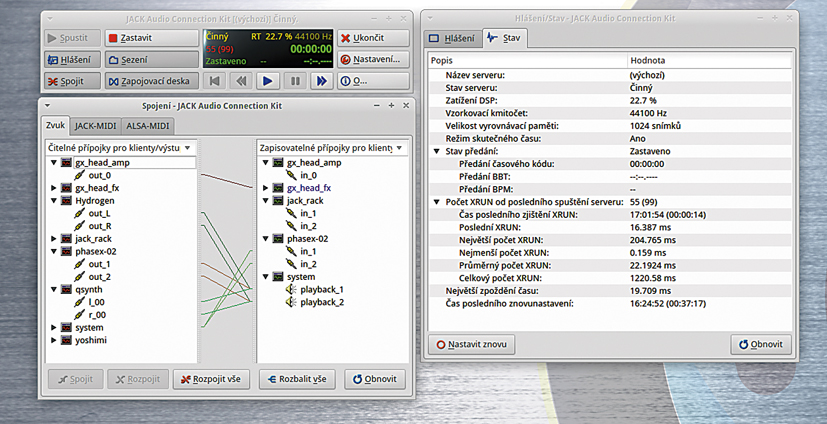This screenshot has width=827, height=424.
Task: Collapse phasex-02 in readable clients
Action: point(54,252)
